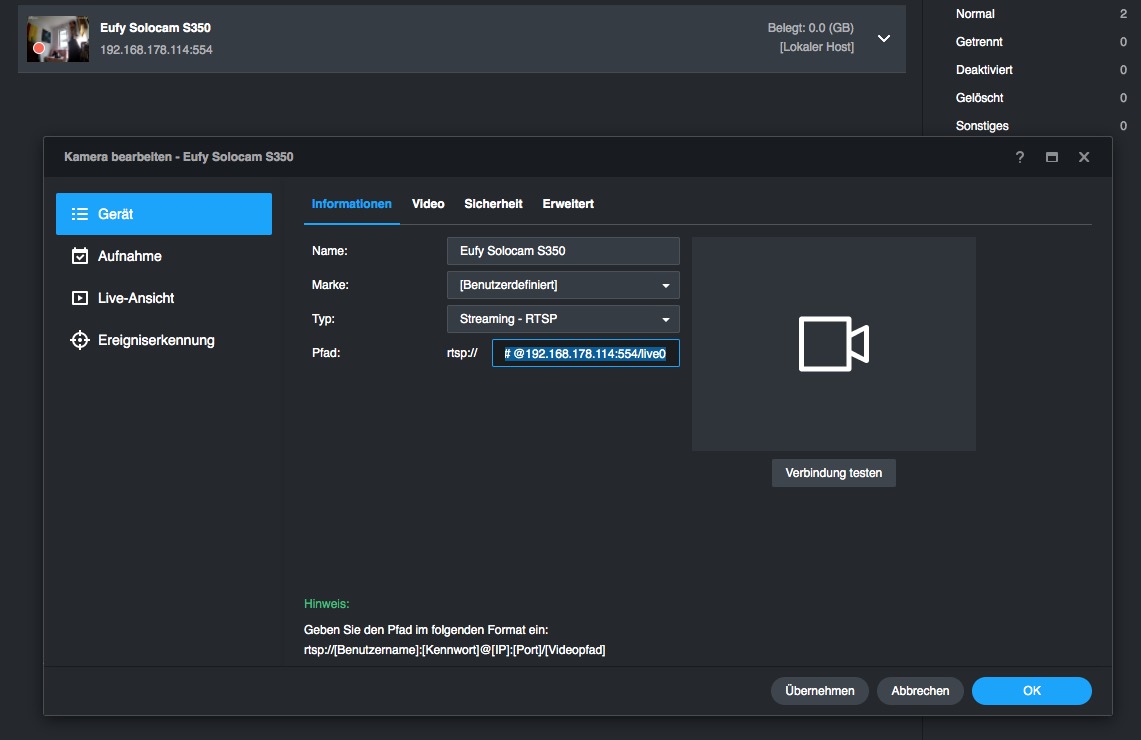Screen dimensions: 1141x740
Task: Click the video camera preview placeholder
Action: [833, 344]
